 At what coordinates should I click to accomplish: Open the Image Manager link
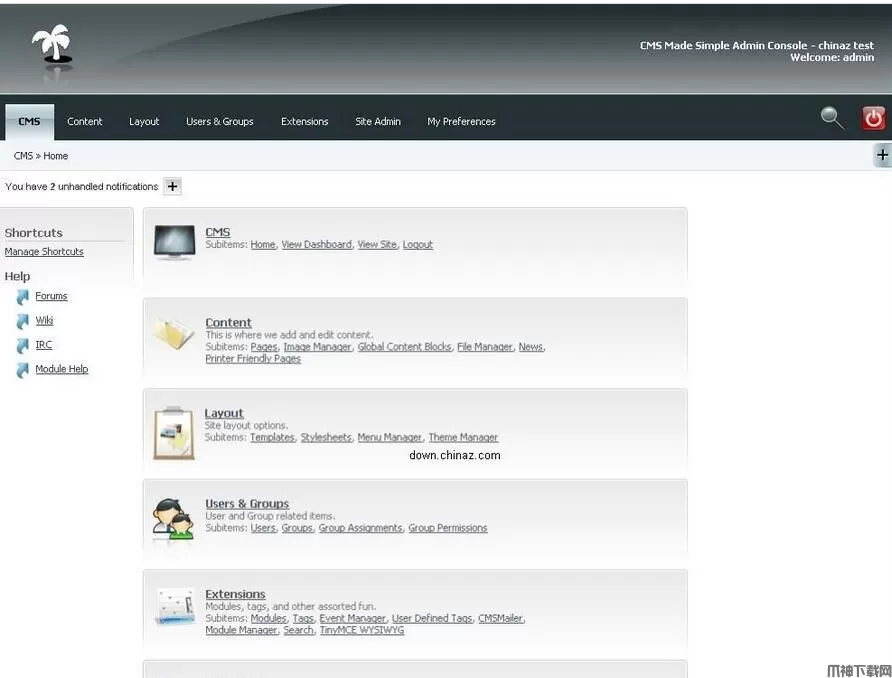coord(317,347)
